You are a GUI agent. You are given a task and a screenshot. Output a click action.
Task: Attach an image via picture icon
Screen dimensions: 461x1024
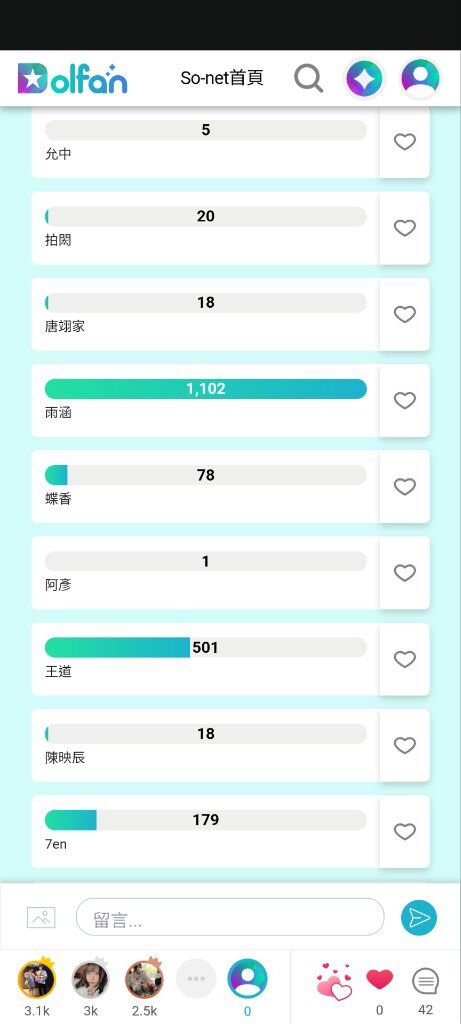(41, 918)
